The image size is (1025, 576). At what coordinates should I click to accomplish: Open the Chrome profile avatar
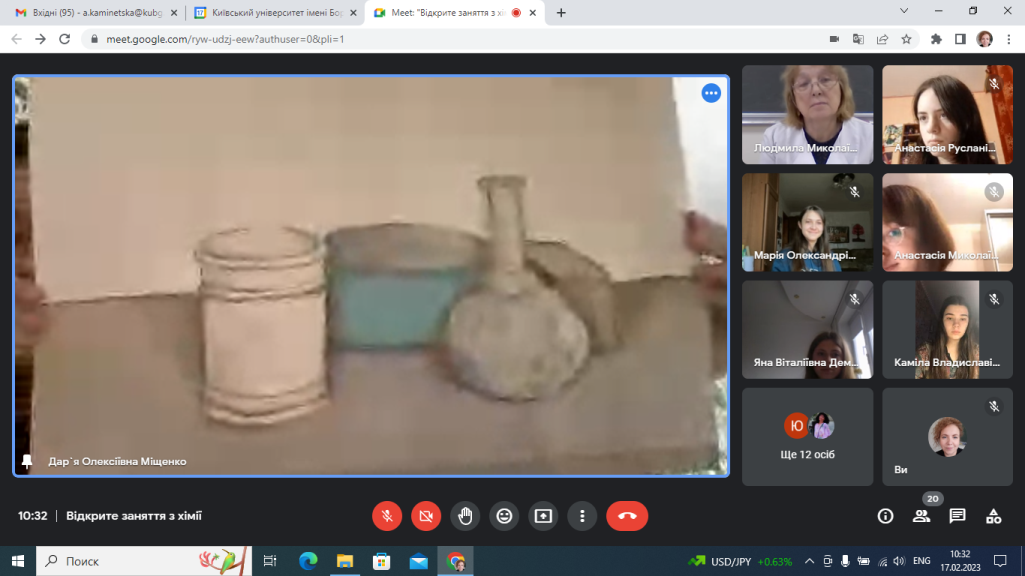[984, 39]
